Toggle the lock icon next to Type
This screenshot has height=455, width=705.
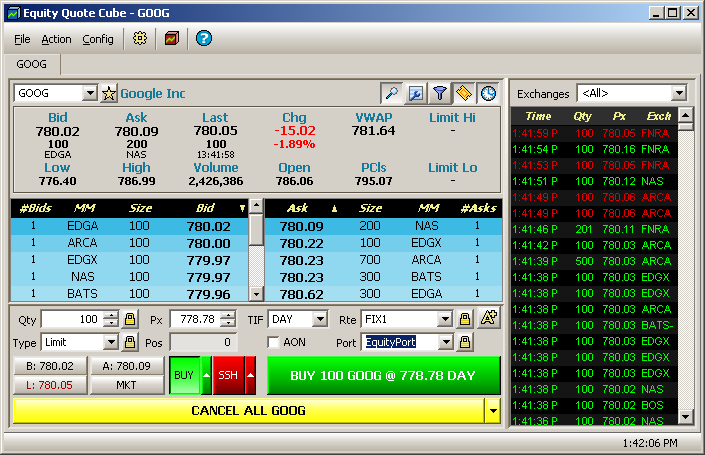[130, 343]
